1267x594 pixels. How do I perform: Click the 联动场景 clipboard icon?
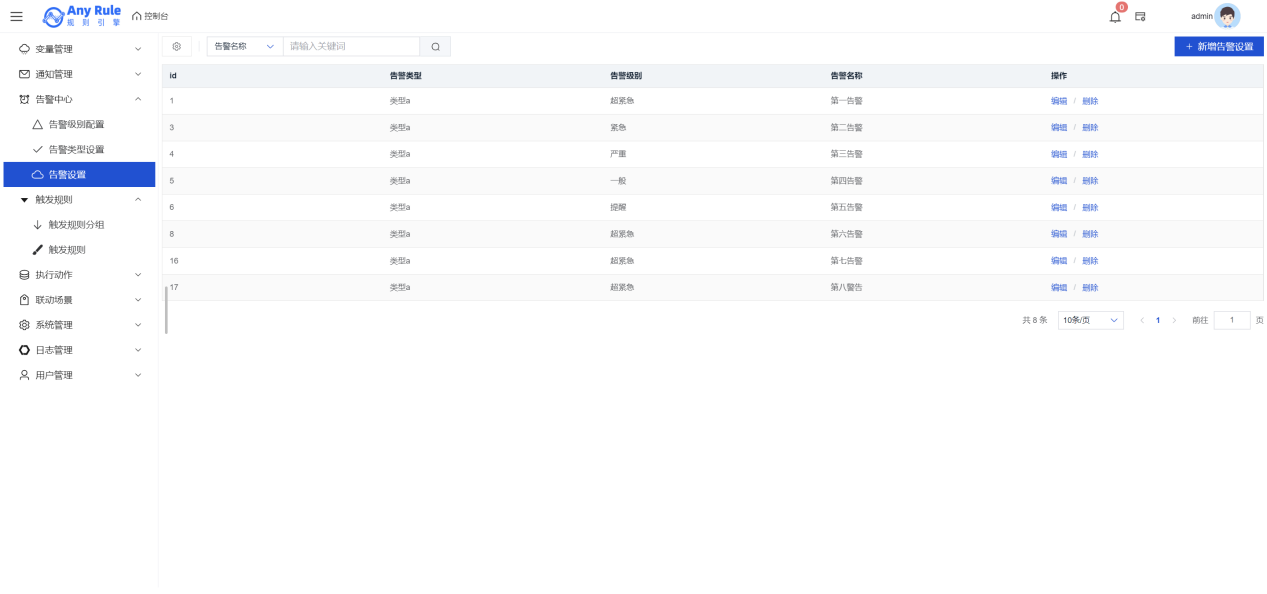[25, 299]
